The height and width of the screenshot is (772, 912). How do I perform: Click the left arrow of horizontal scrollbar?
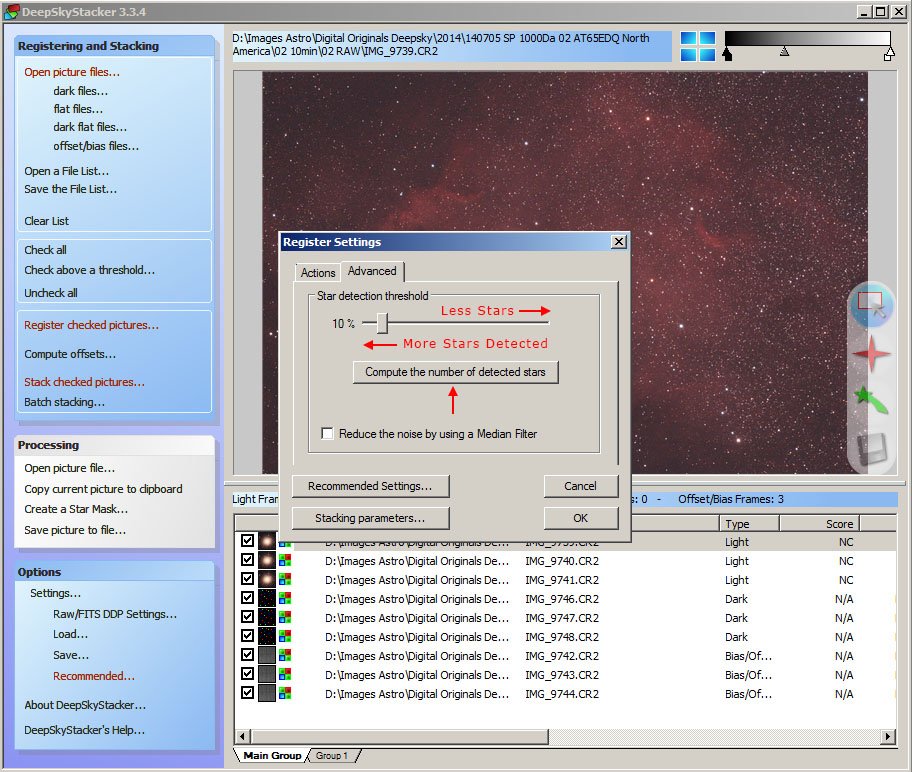coord(243,737)
